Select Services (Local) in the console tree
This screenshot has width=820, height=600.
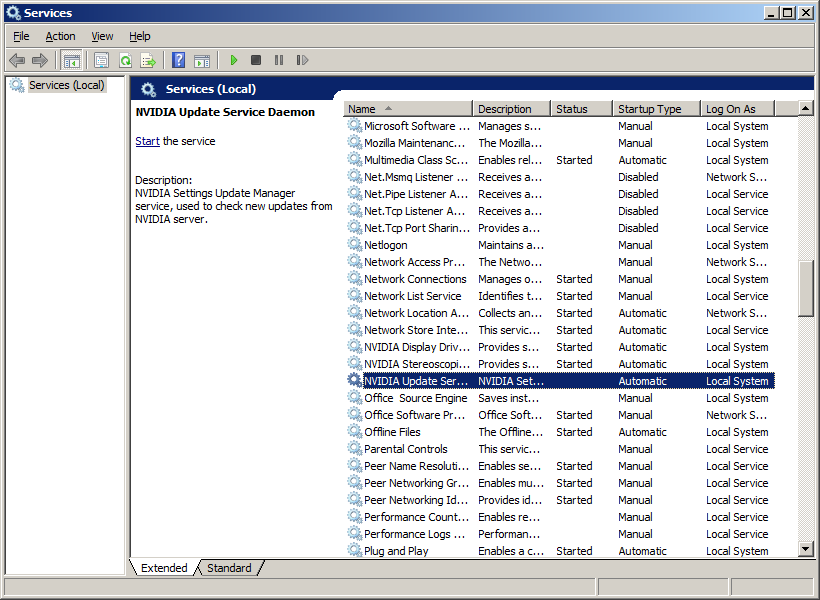pyautogui.click(x=66, y=85)
